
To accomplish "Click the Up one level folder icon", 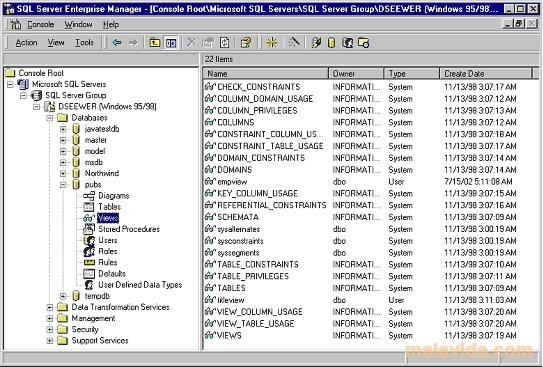I will click(x=154, y=43).
